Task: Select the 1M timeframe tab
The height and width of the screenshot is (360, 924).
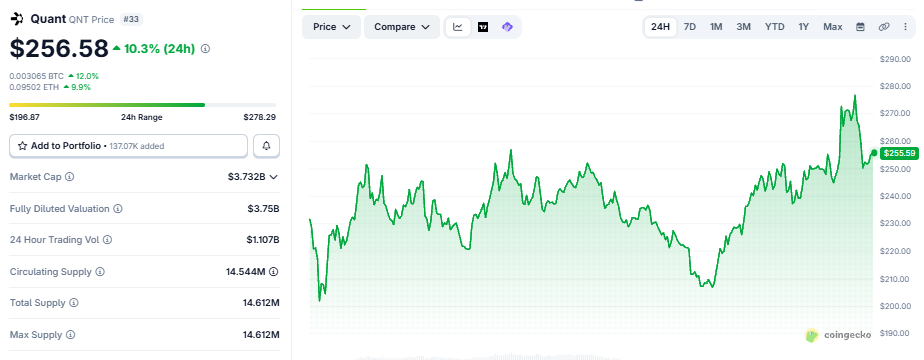Action: (716, 27)
